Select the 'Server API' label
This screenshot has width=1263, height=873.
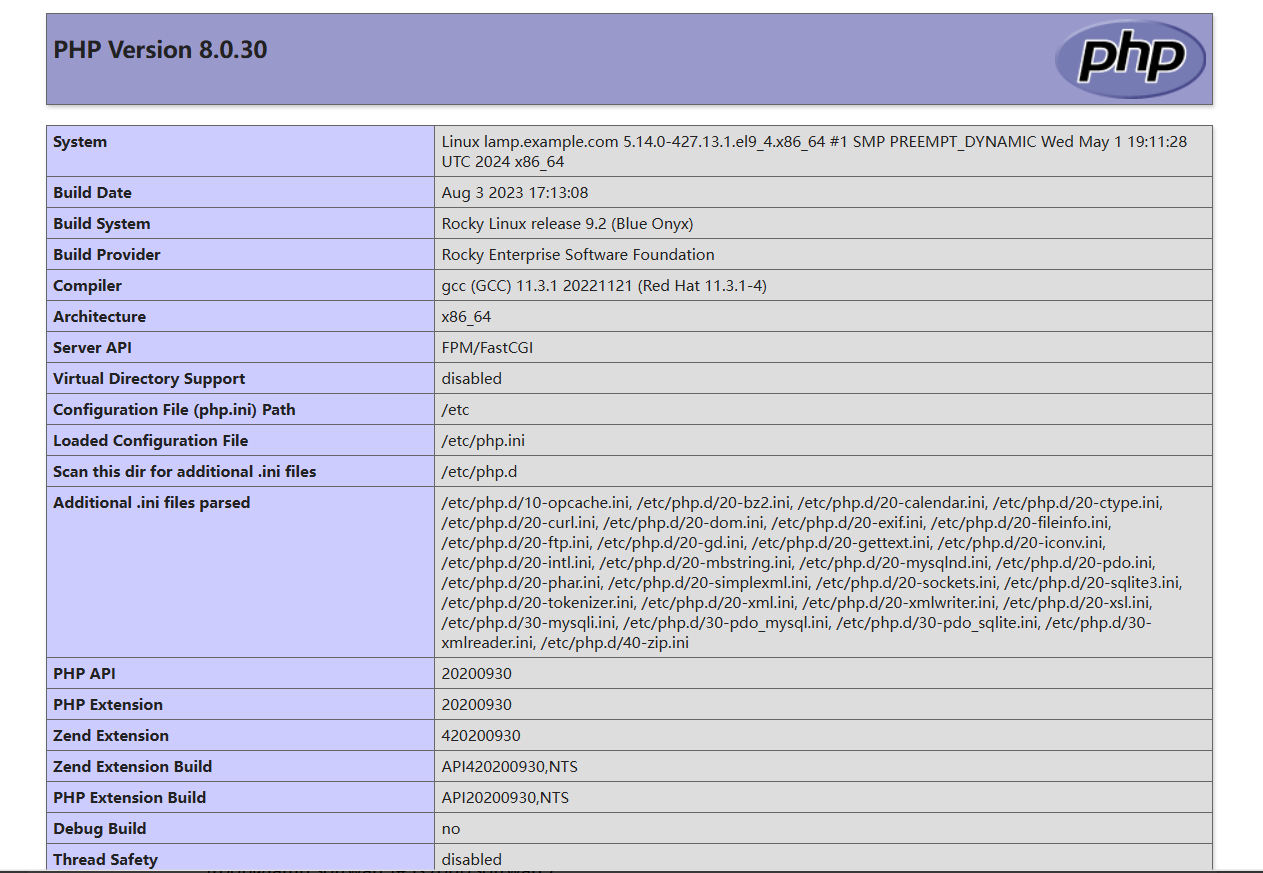pos(92,348)
